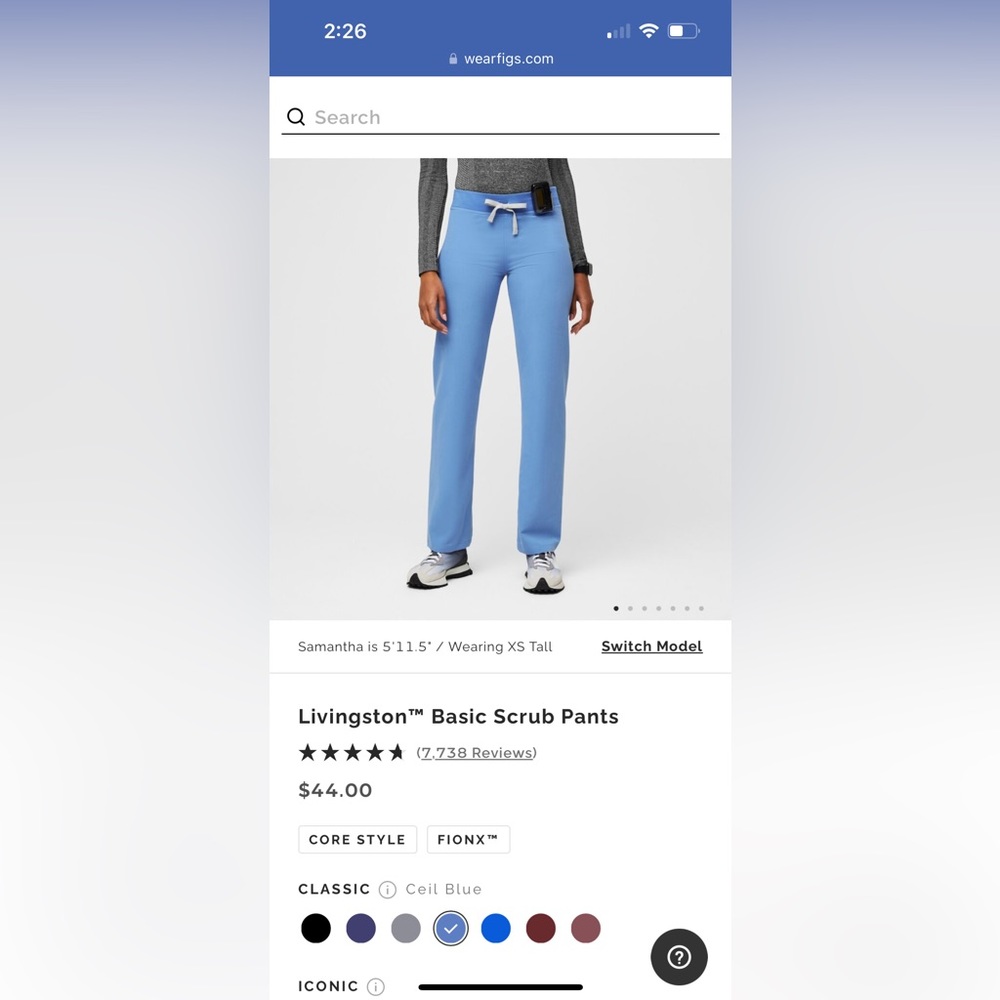Tap the lock icon near wearfigs.com

[453, 59]
